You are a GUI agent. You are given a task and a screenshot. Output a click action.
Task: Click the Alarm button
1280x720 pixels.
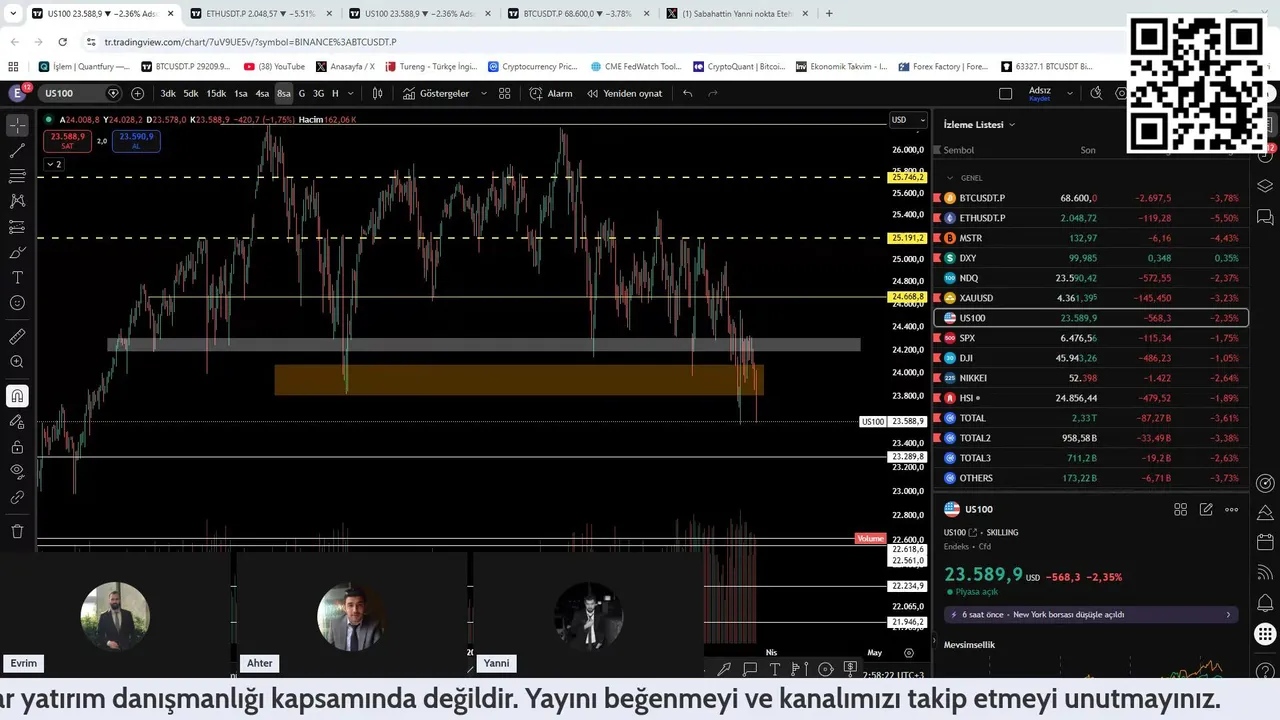click(x=551, y=93)
